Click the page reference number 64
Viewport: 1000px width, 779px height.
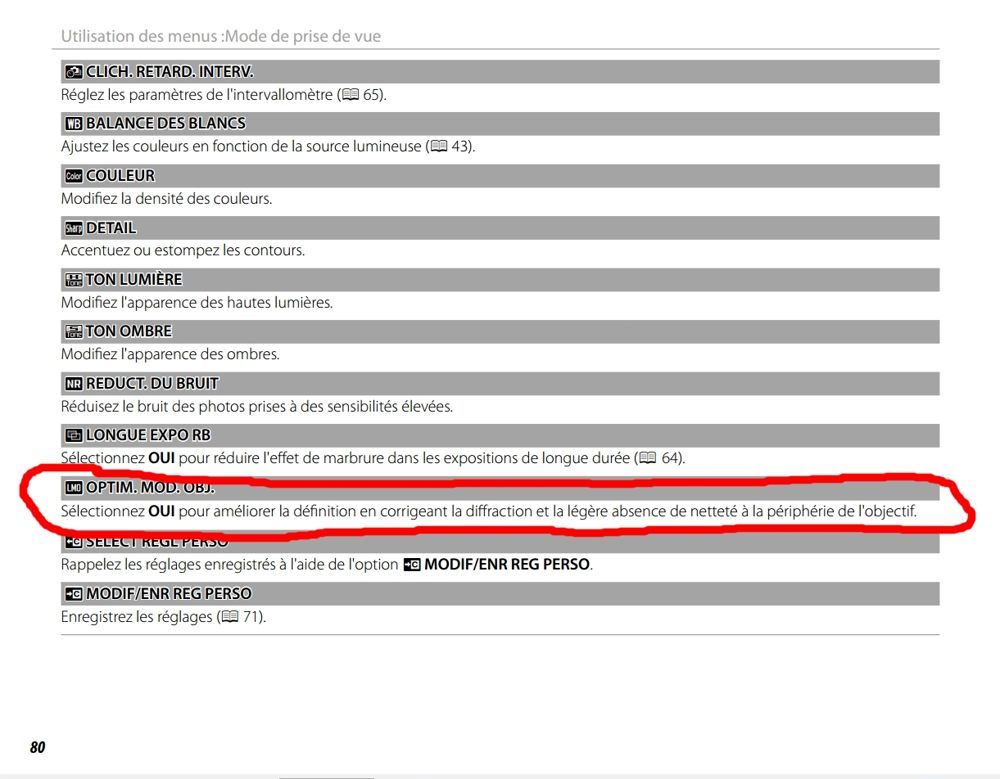click(x=670, y=458)
